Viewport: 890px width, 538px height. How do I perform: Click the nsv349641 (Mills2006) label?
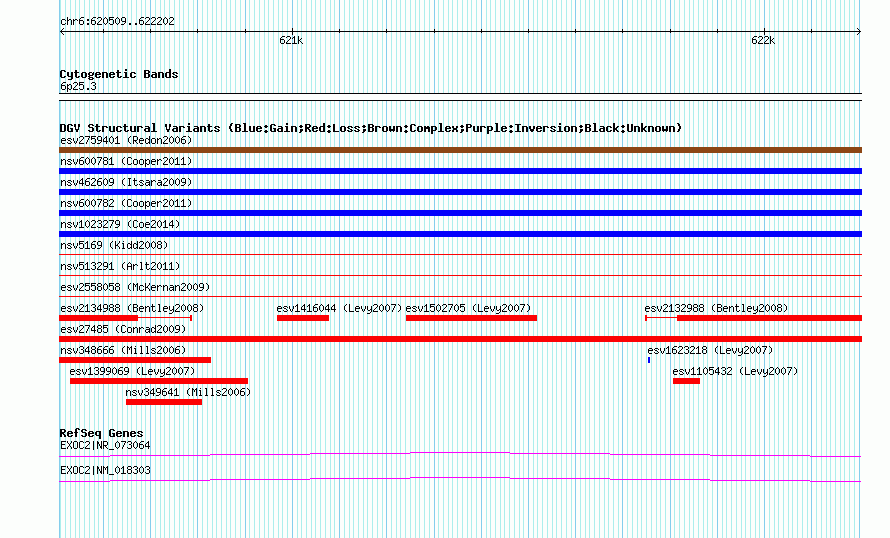point(188,392)
